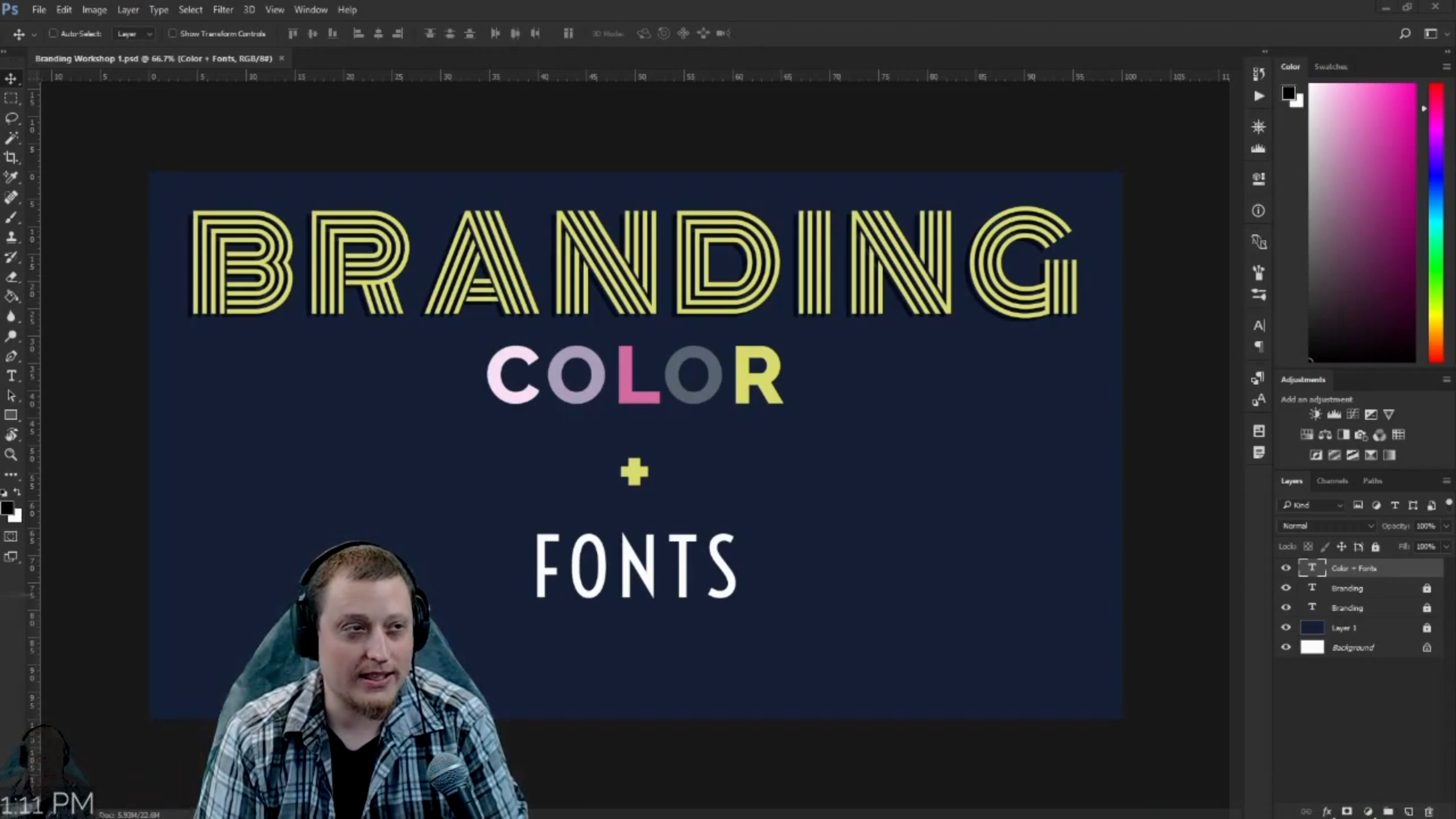The image size is (1456, 819).
Task: Click the hue spectrum slider bar
Action: [x=1436, y=222]
